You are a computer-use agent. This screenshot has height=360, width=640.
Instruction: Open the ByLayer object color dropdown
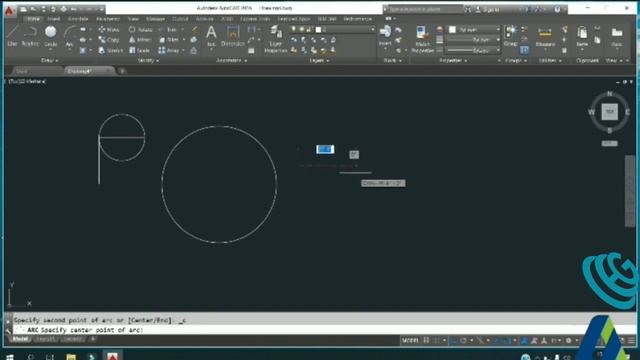[474, 29]
